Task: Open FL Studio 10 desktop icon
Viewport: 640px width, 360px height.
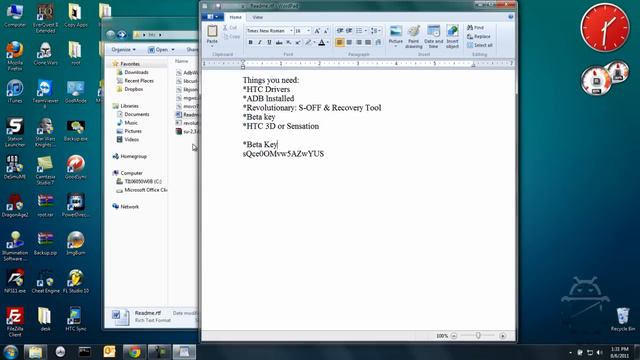Action: 76,282
